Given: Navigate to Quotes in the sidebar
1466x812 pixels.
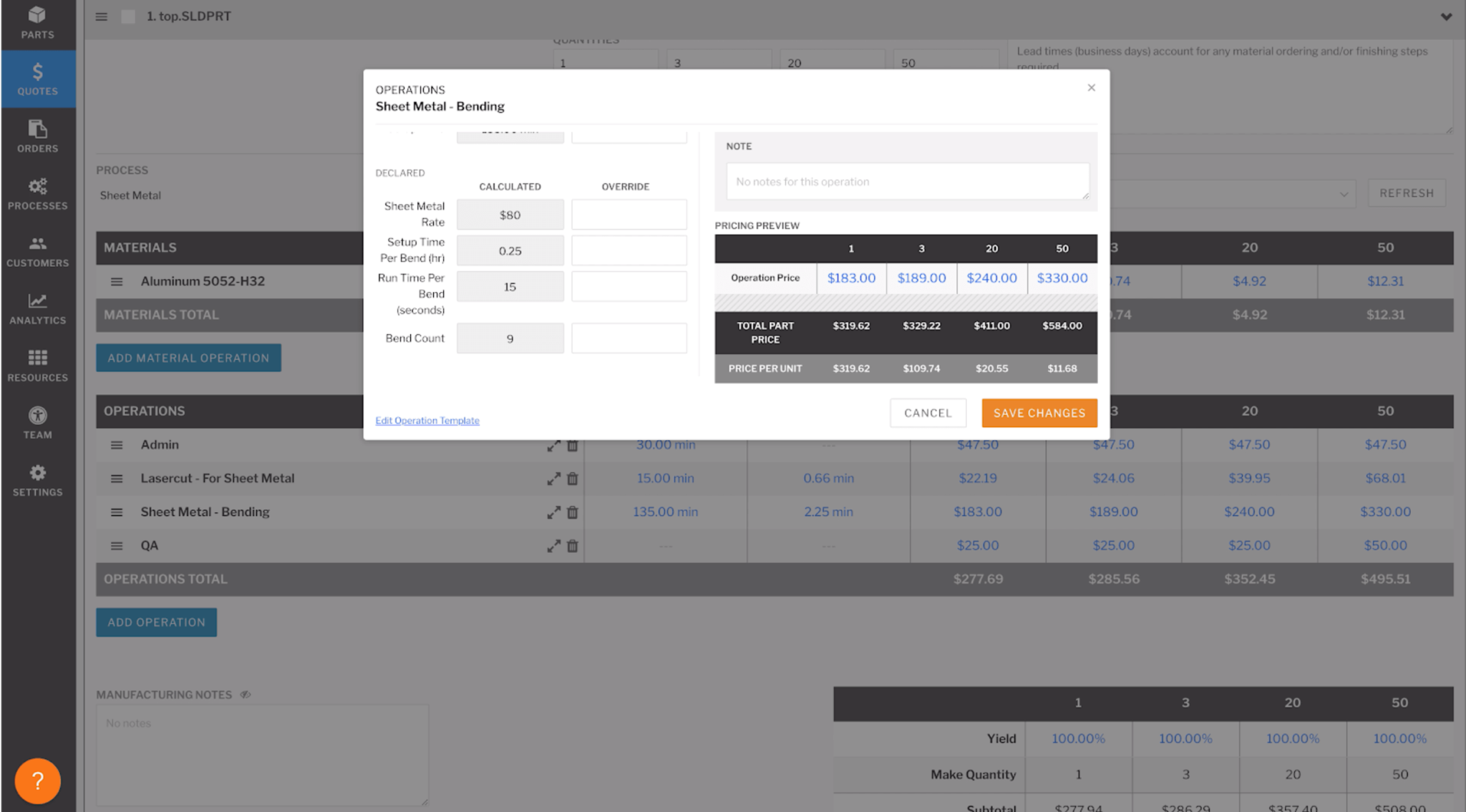Looking at the screenshot, I should click(37, 79).
